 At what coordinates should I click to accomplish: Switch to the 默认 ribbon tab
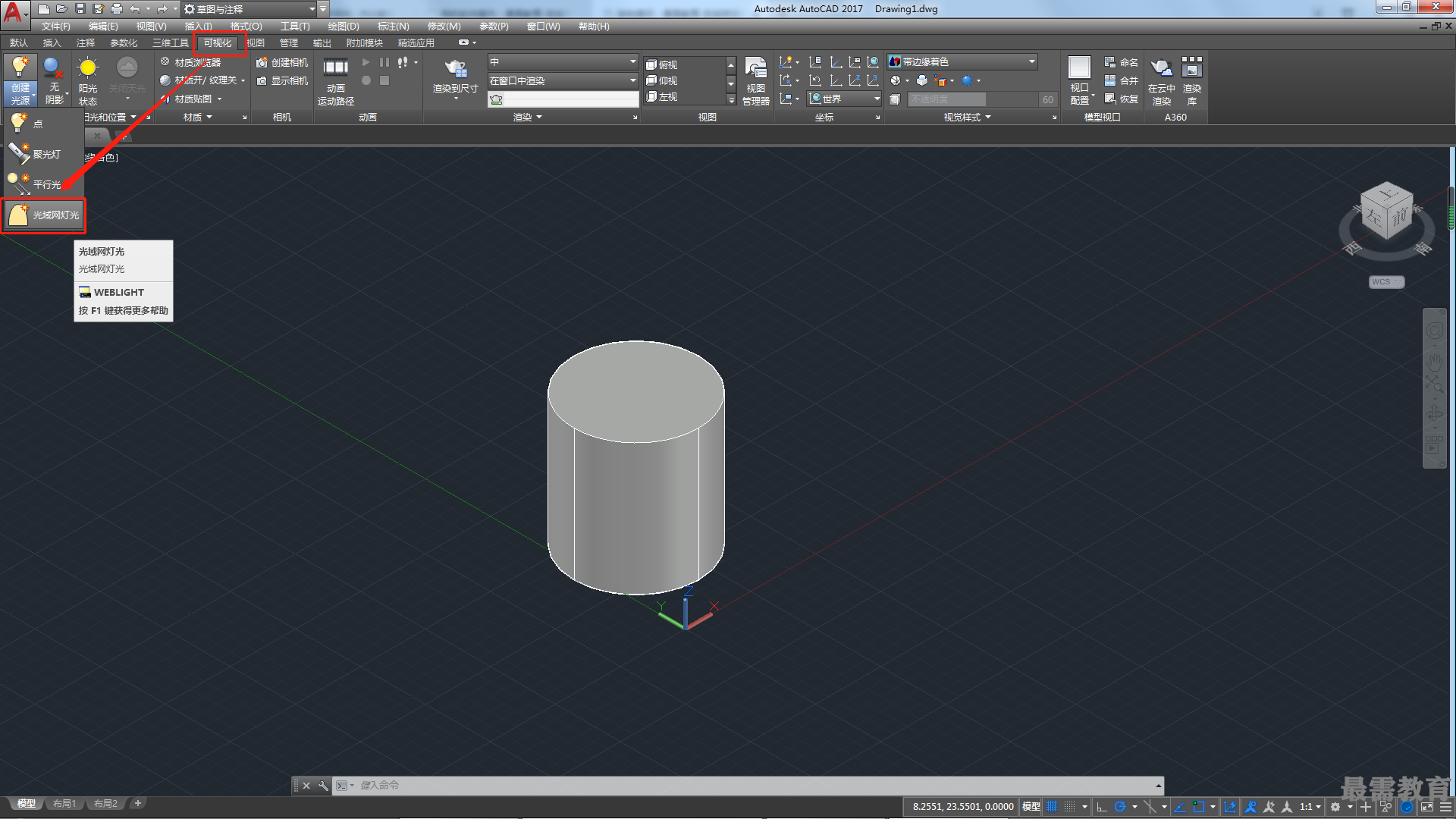[19, 43]
